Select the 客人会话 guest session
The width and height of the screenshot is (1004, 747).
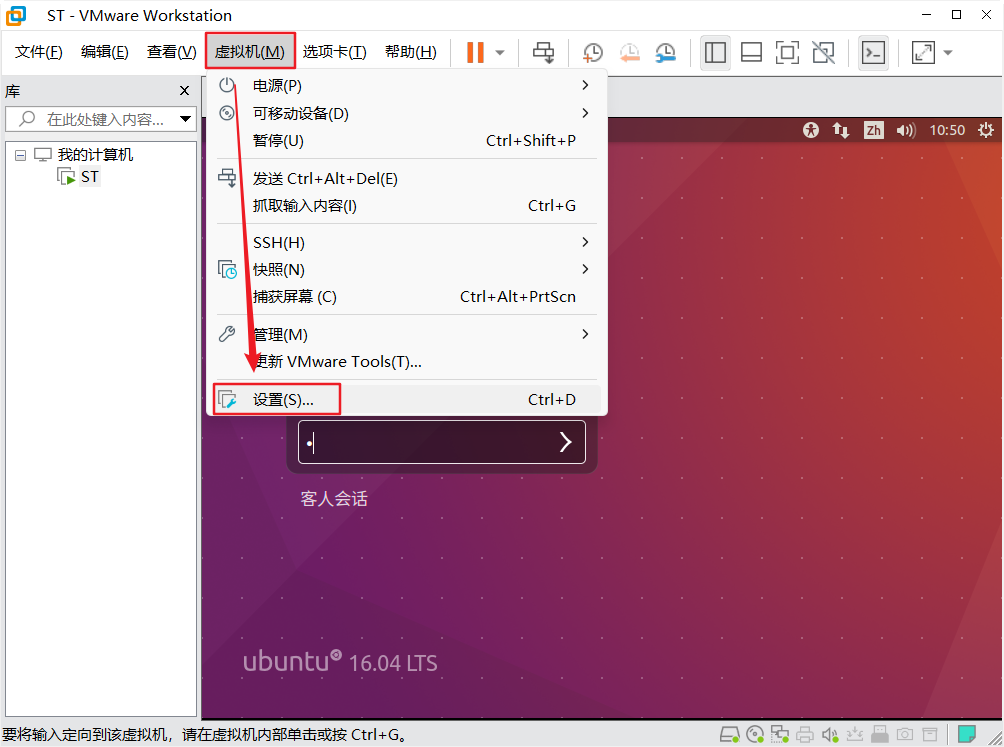coord(334,499)
